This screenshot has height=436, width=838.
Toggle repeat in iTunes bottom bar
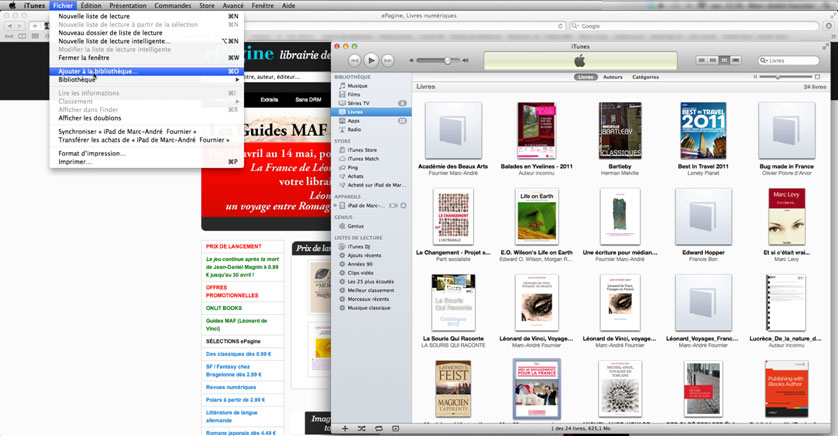pyautogui.click(x=379, y=429)
